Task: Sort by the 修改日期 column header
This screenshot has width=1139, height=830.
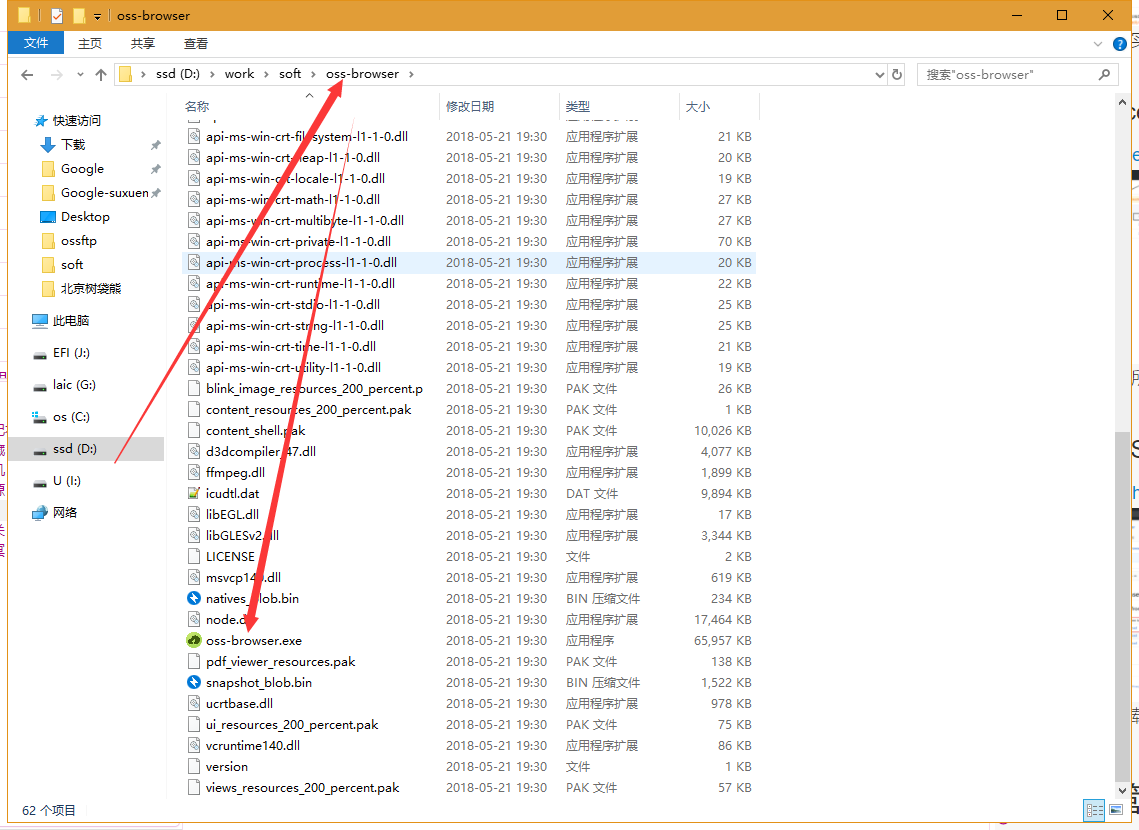Action: coord(470,107)
